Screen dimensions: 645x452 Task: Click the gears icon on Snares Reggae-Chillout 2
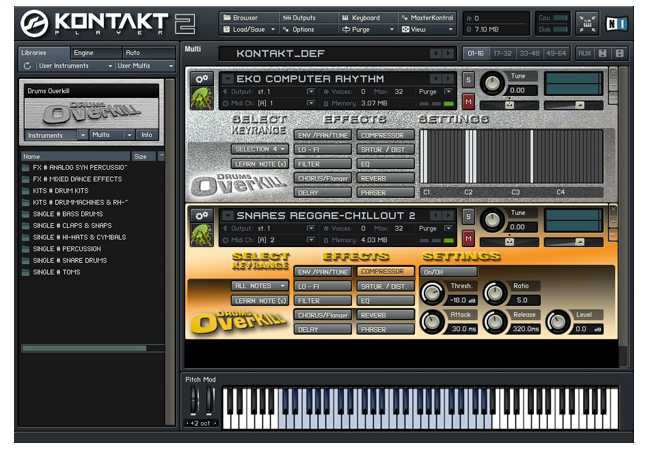click(x=202, y=215)
